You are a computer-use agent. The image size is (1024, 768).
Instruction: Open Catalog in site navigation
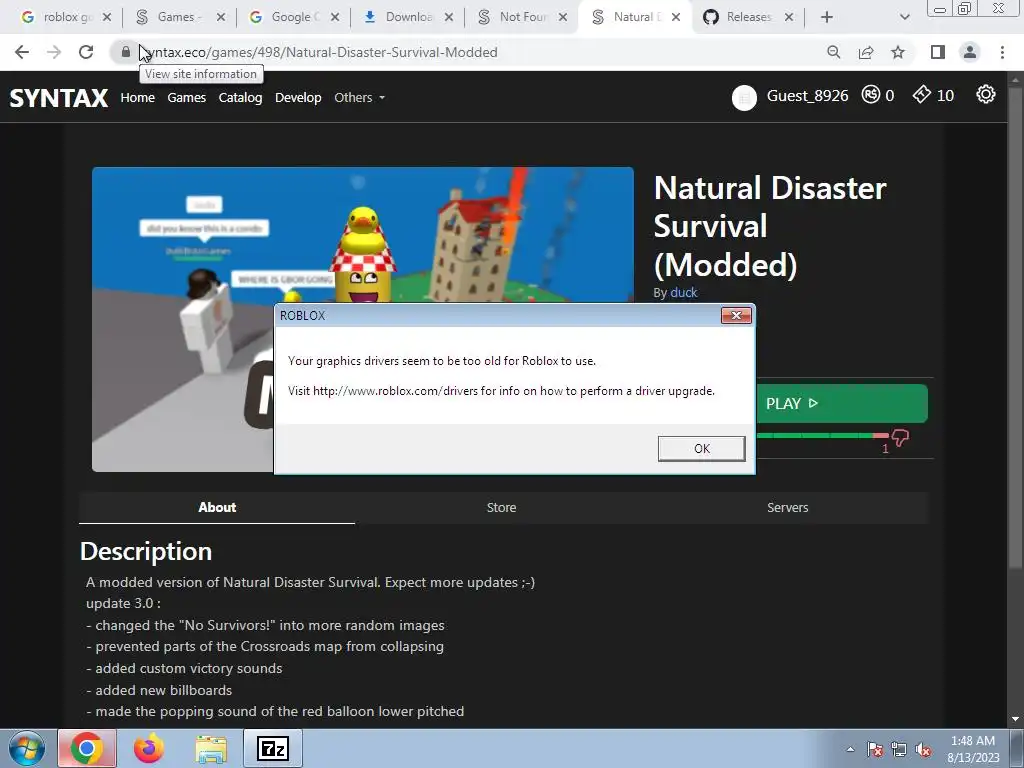point(240,97)
